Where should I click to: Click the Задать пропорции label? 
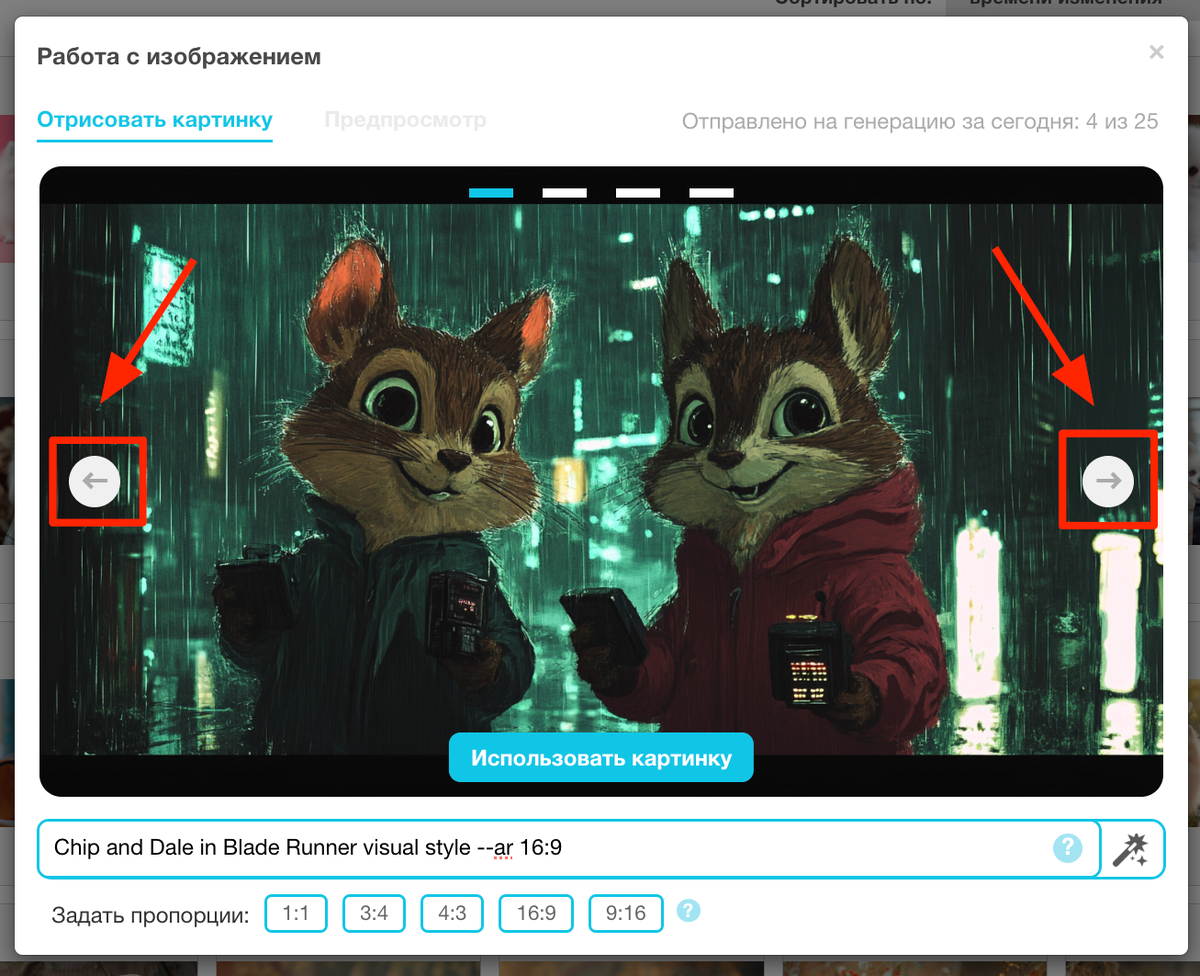(149, 914)
